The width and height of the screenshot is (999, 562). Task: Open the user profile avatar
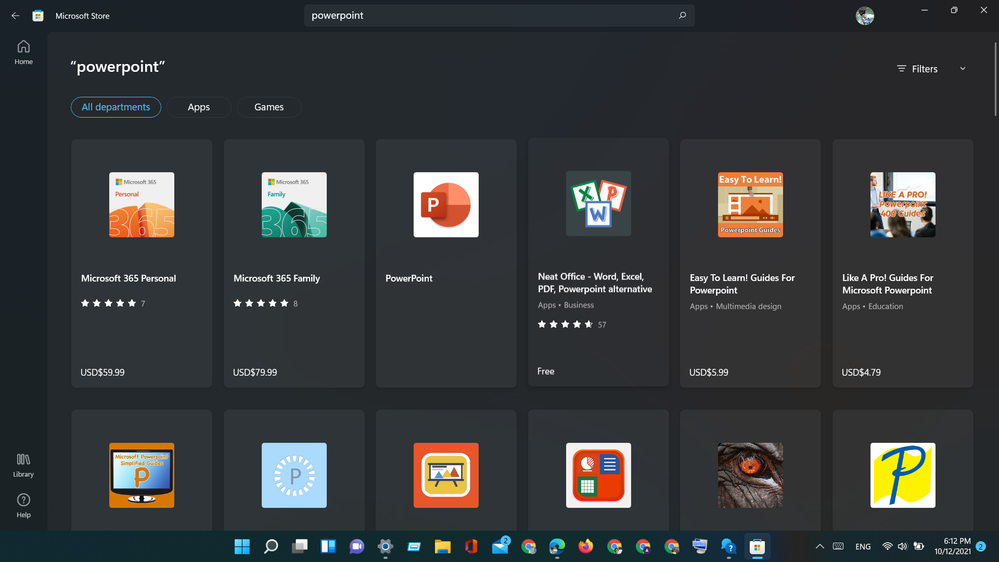point(865,16)
